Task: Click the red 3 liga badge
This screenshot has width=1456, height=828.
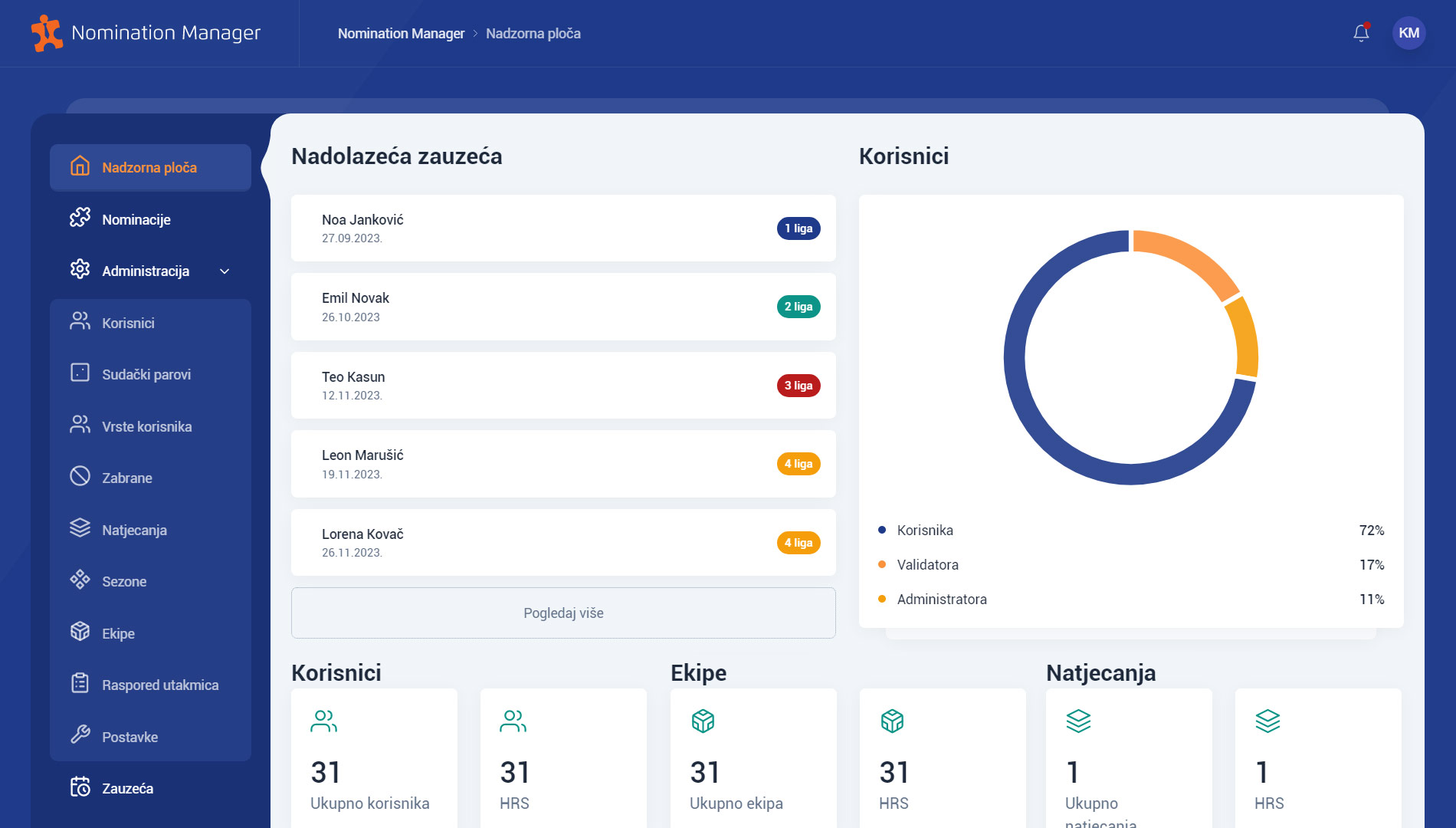Action: tap(798, 386)
